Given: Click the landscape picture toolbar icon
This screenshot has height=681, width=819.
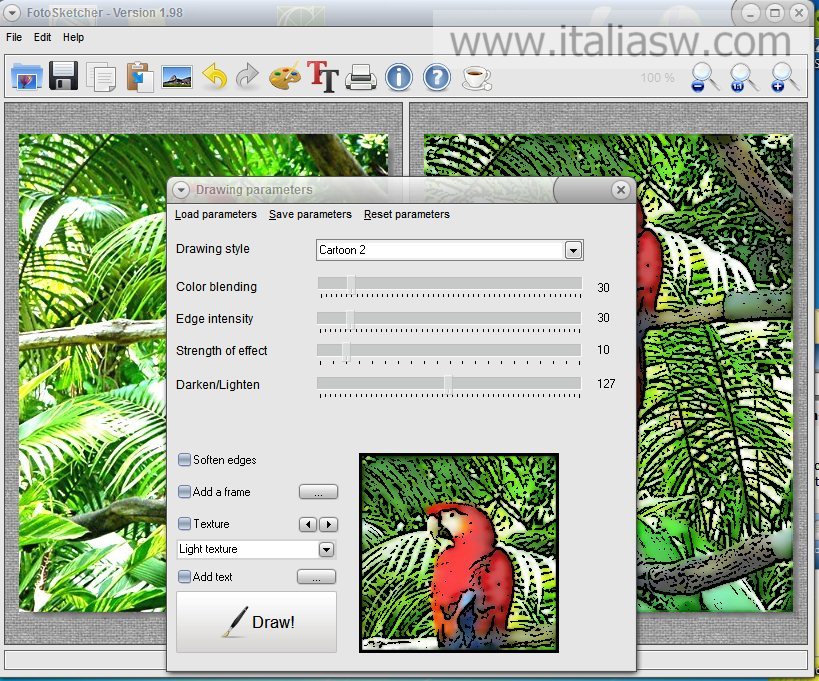Looking at the screenshot, I should (x=177, y=77).
